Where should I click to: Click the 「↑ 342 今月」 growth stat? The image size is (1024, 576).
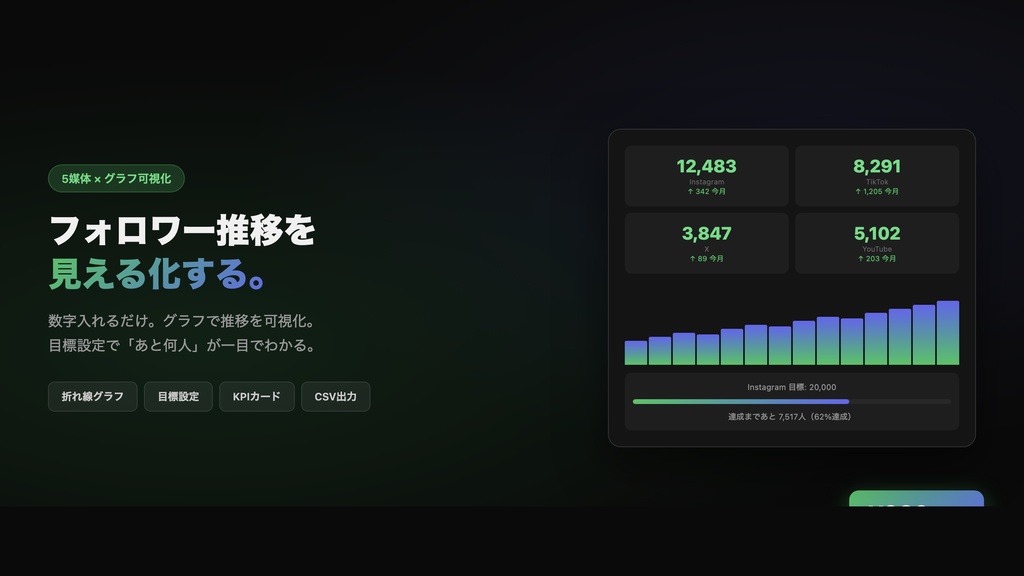click(x=706, y=190)
